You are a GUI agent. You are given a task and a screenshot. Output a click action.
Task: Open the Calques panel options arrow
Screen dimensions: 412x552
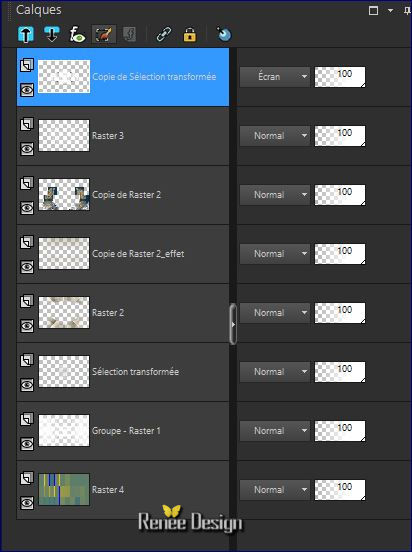point(390,11)
